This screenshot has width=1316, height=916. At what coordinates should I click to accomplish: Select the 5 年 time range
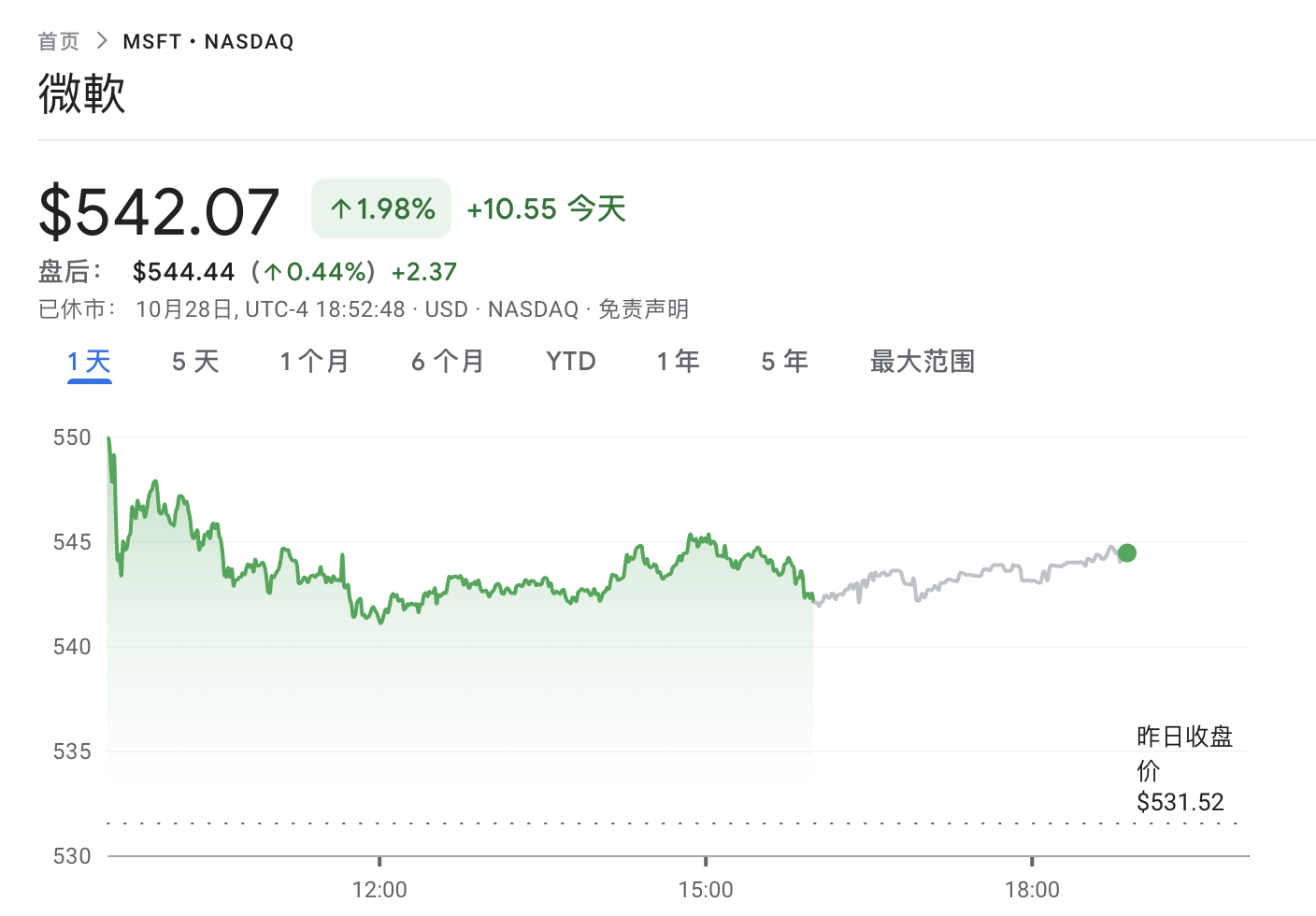coord(784,362)
